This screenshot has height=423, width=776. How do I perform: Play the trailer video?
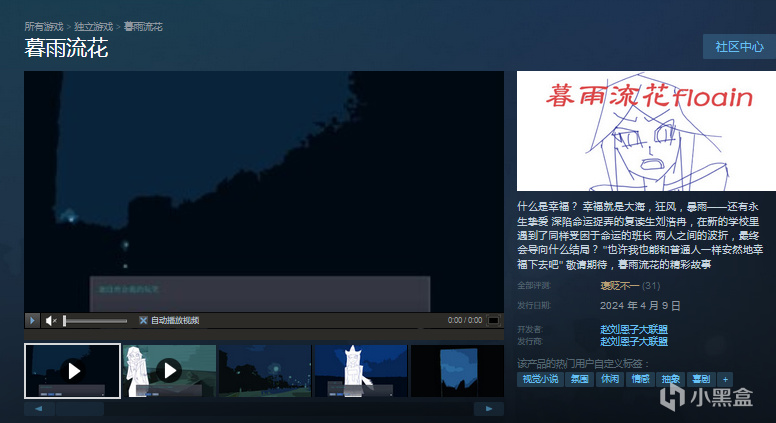(x=32, y=320)
